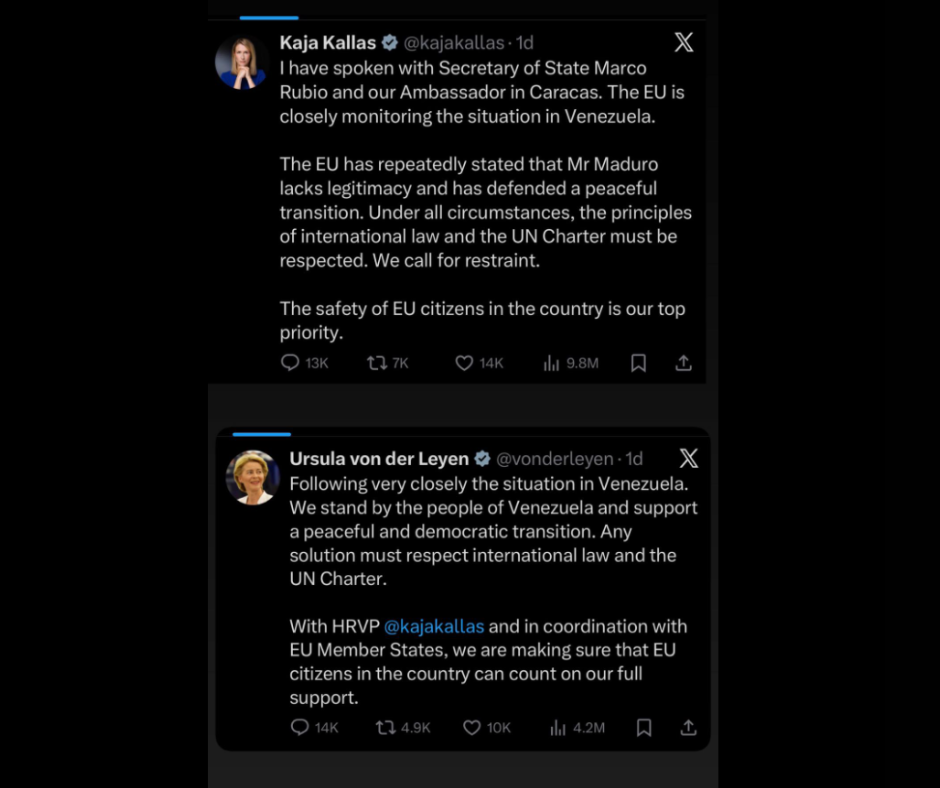Reply to Ursula von der Leyen's post
Image resolution: width=940 pixels, height=788 pixels.
[299, 727]
